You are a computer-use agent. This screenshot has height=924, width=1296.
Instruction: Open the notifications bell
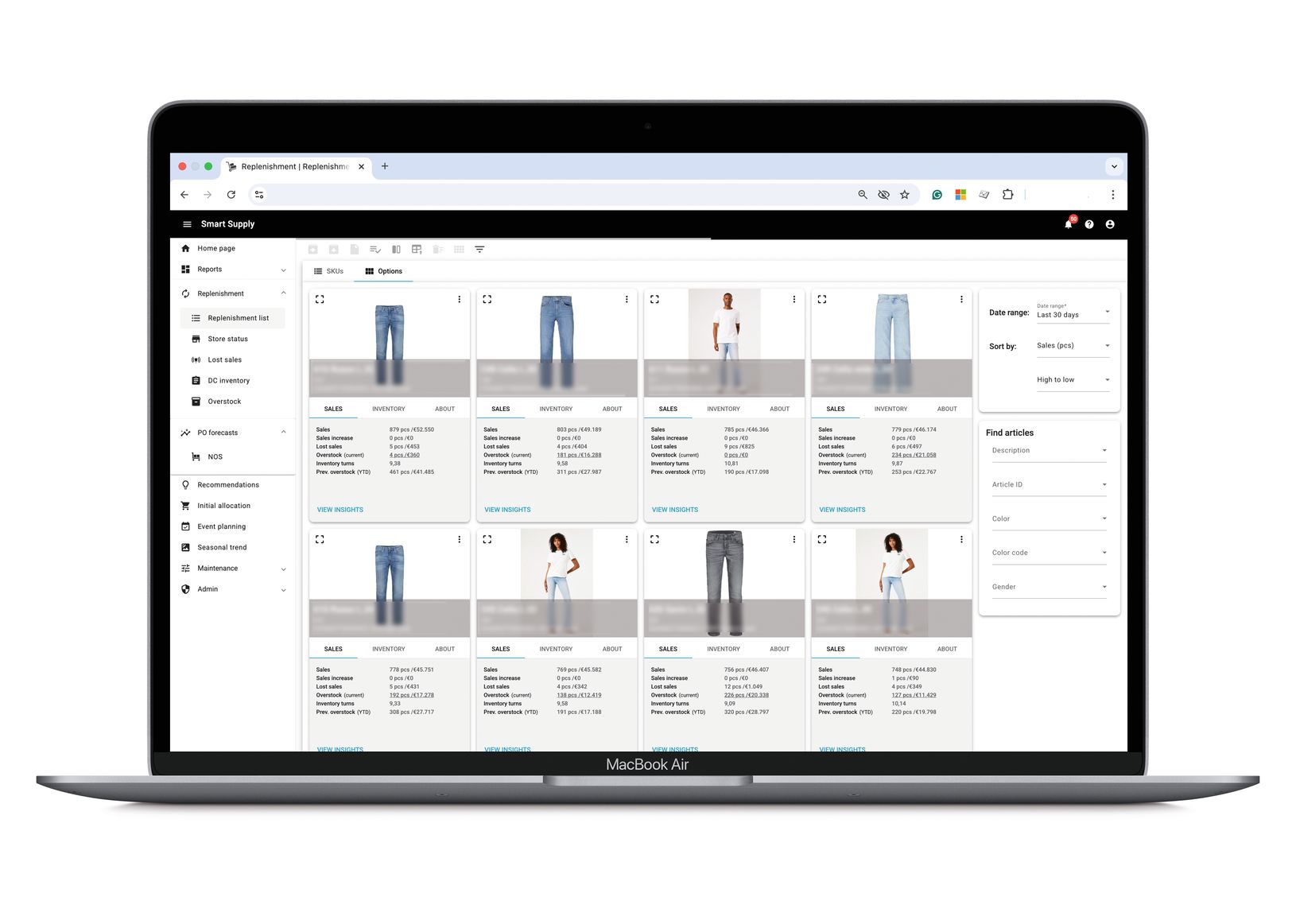click(x=1069, y=224)
